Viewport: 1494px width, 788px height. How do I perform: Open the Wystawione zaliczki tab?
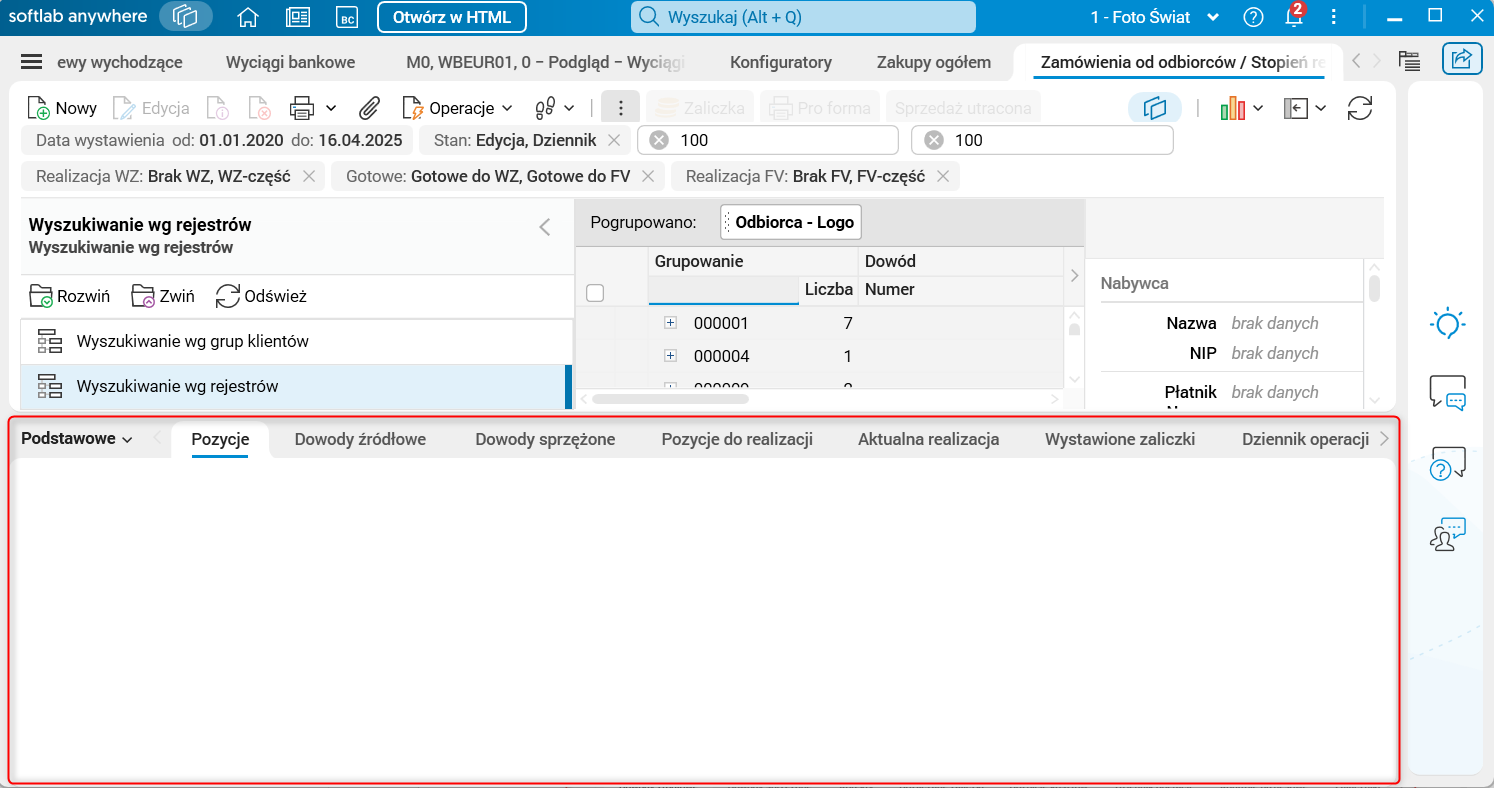tap(1120, 439)
